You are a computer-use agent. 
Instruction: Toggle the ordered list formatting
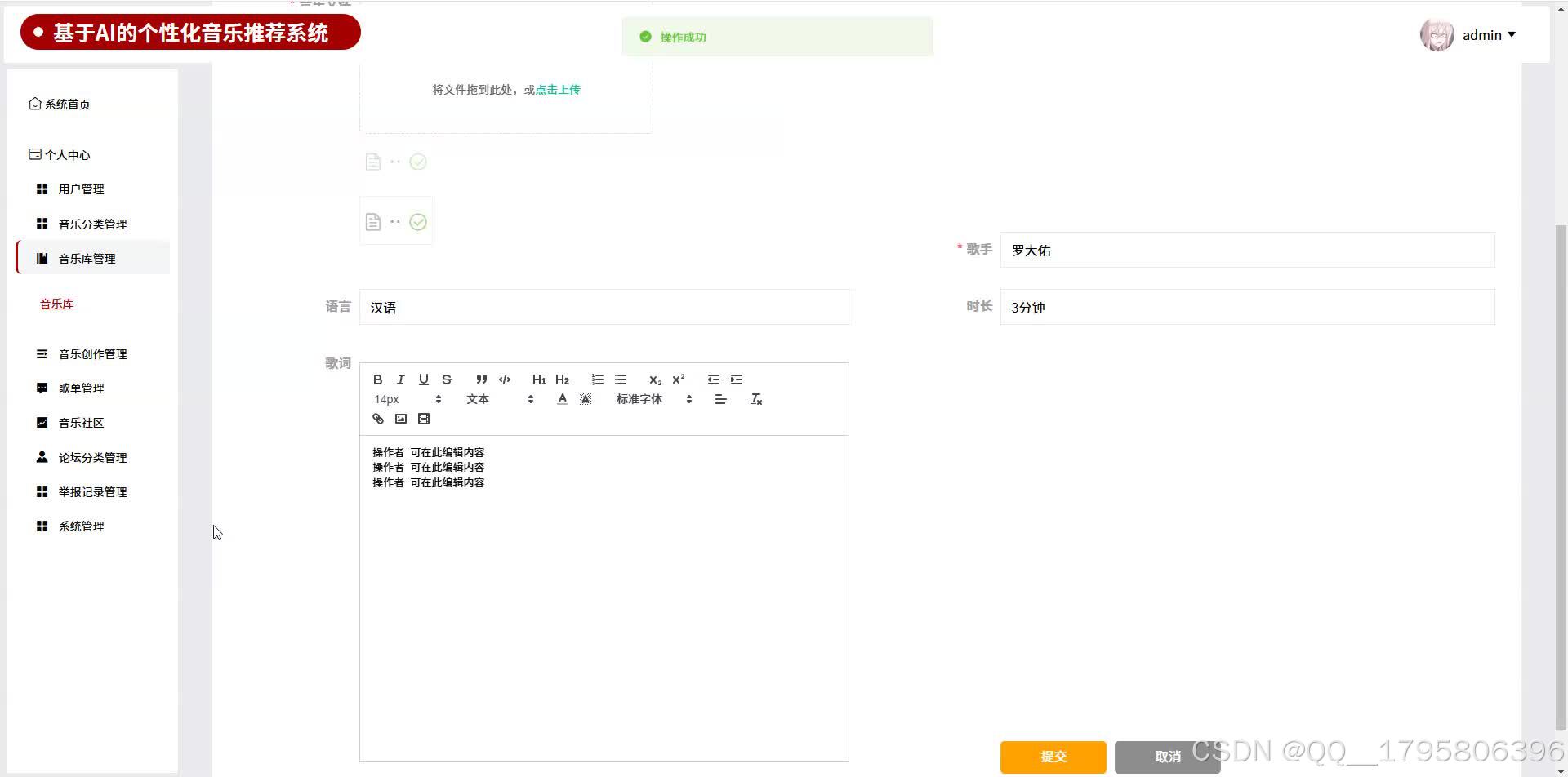(x=597, y=379)
